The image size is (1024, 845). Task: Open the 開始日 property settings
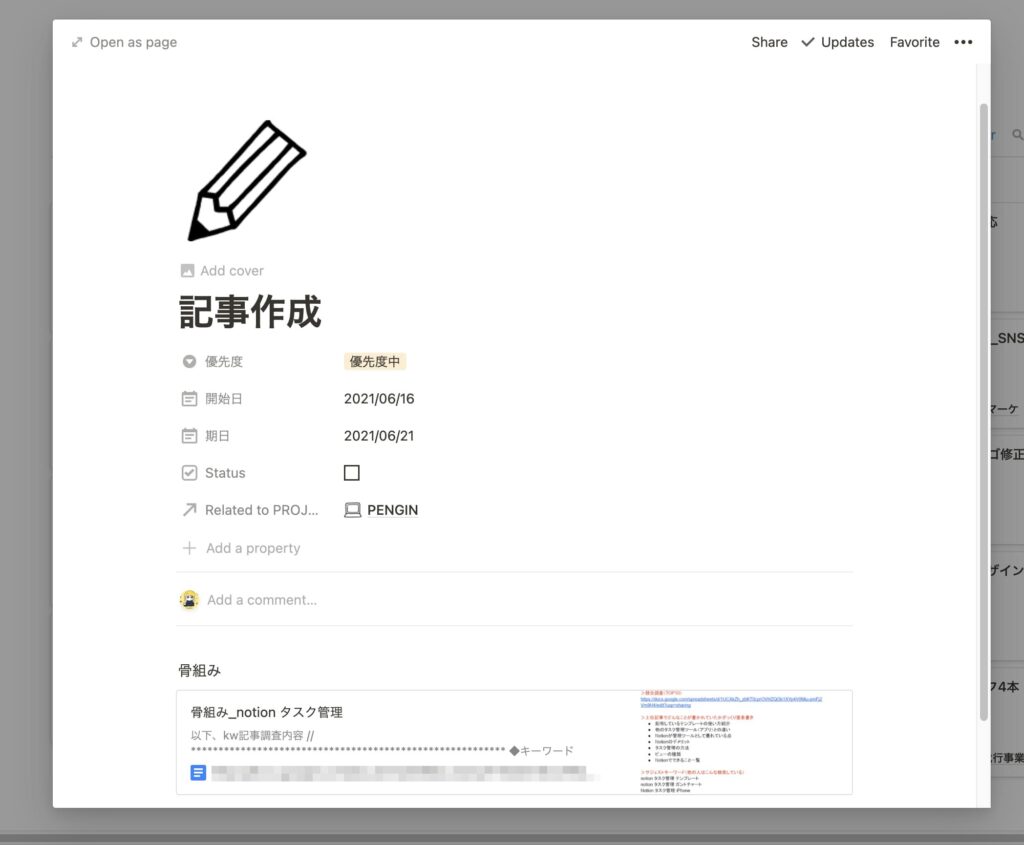224,398
